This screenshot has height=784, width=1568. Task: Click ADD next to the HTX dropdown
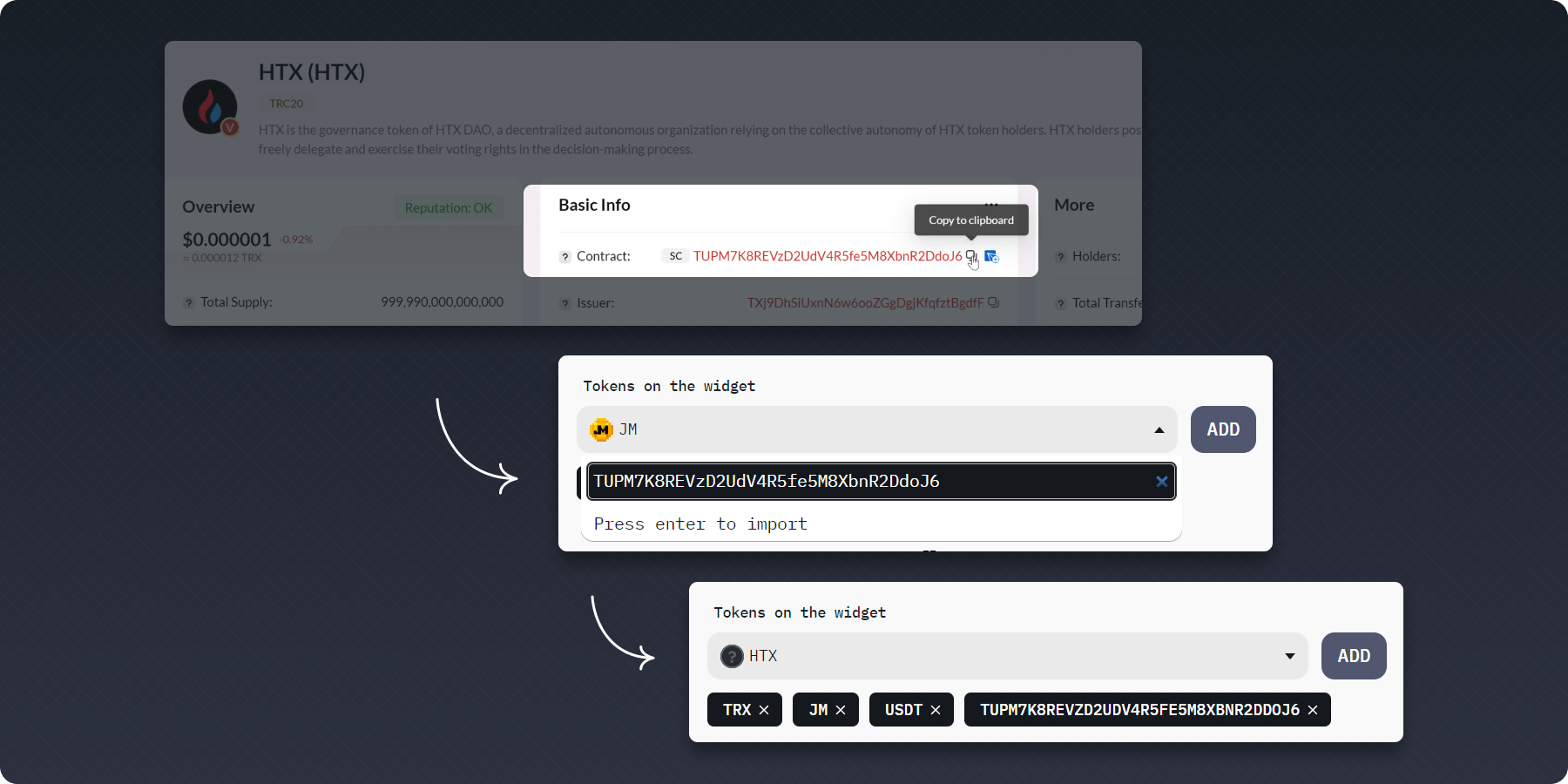pos(1354,656)
